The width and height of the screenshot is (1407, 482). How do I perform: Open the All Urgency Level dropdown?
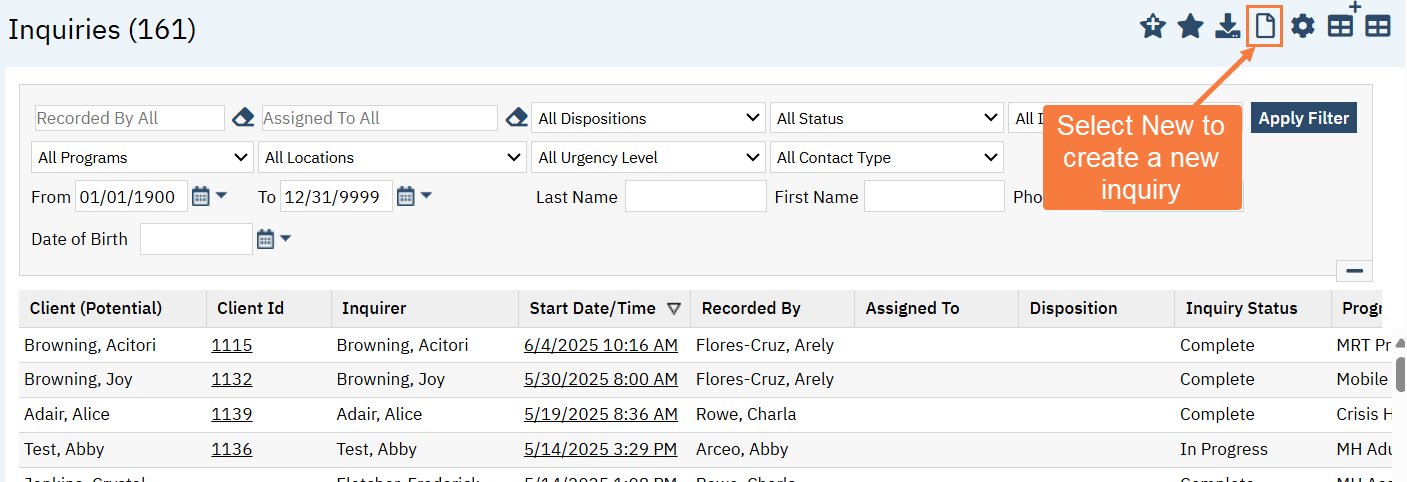[649, 157]
